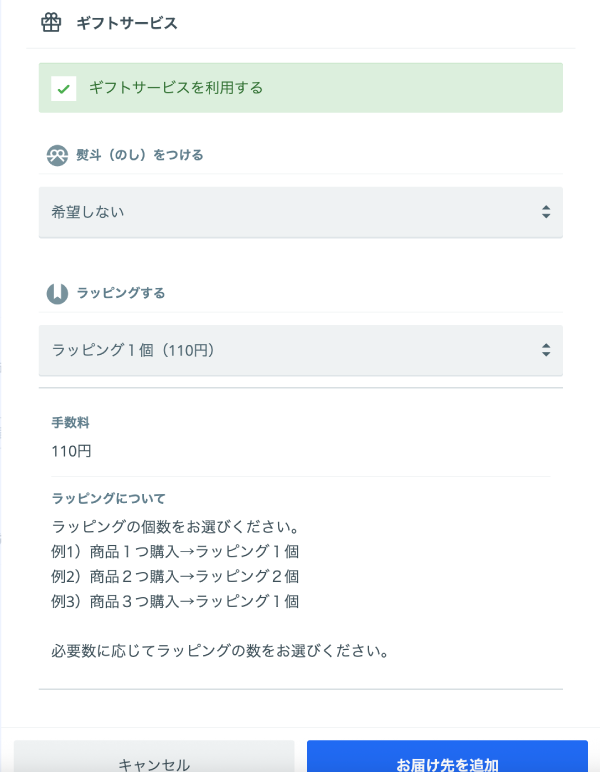The image size is (600, 772).
Task: Click the 熨斗（のし）をつける label
Action: pos(140,155)
